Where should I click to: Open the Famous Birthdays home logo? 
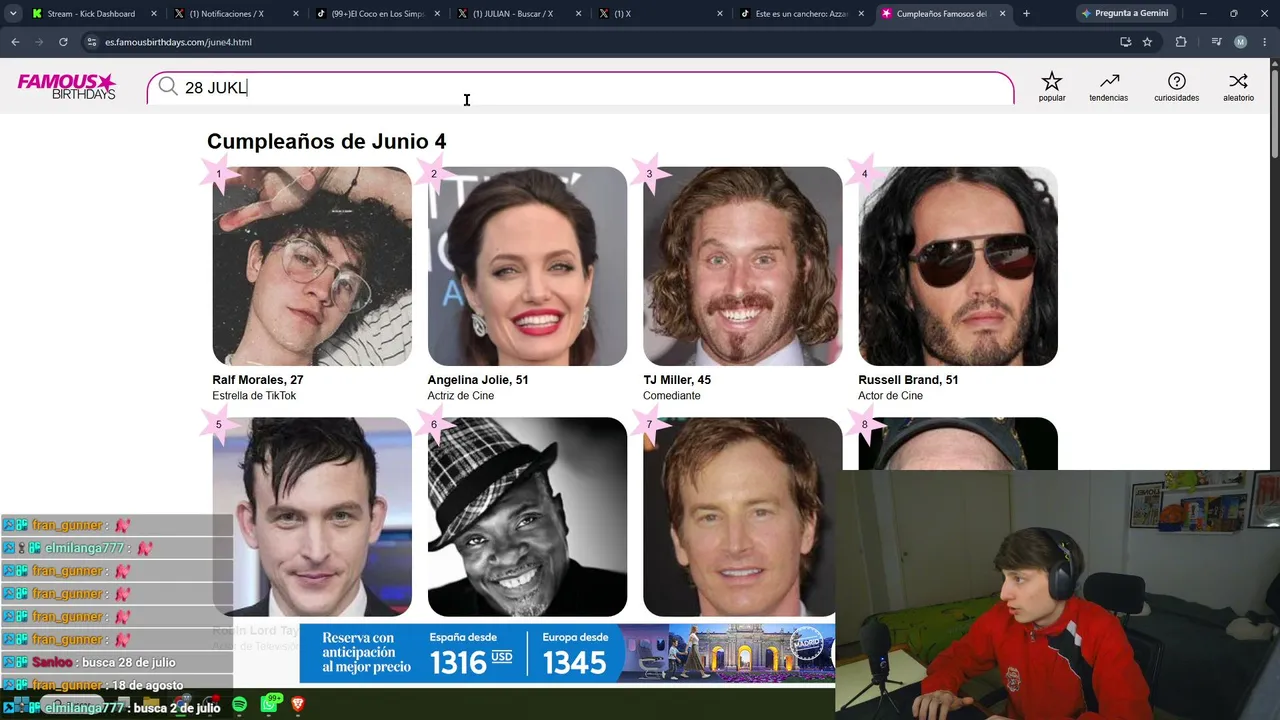point(67,86)
